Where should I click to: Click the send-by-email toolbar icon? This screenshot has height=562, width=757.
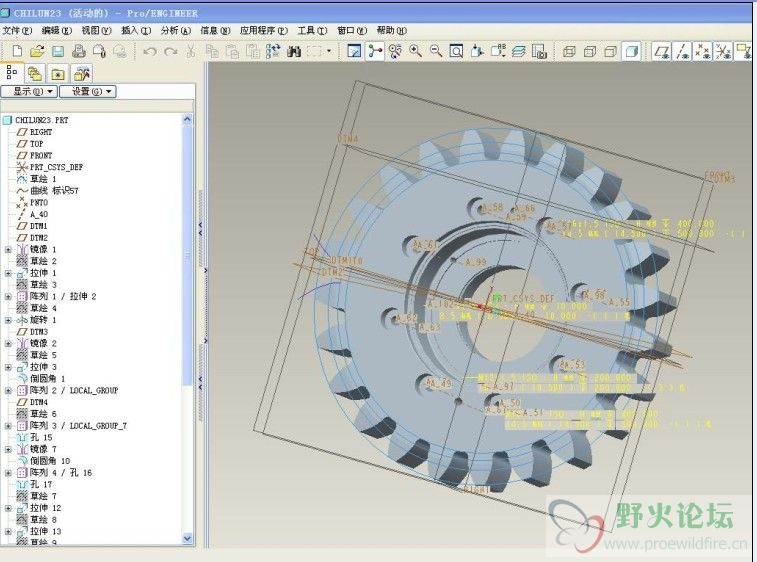[x=99, y=51]
